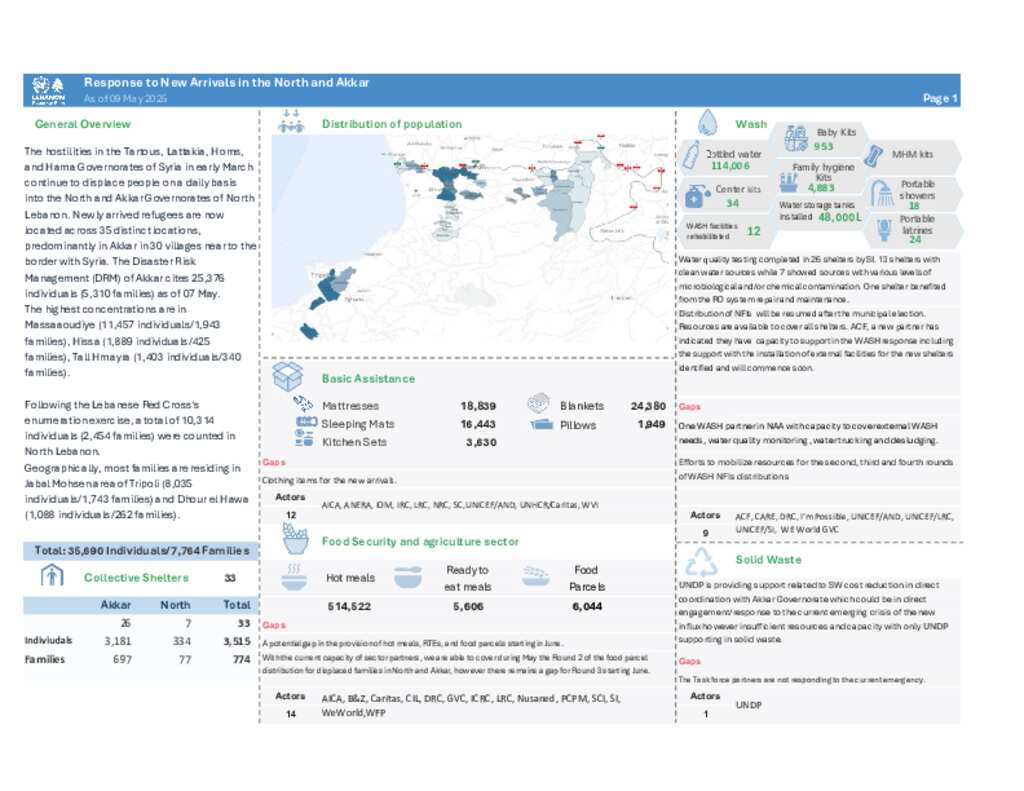This screenshot has height=791, width=1024.
Task: Click the Blankets icon
Action: [541, 405]
